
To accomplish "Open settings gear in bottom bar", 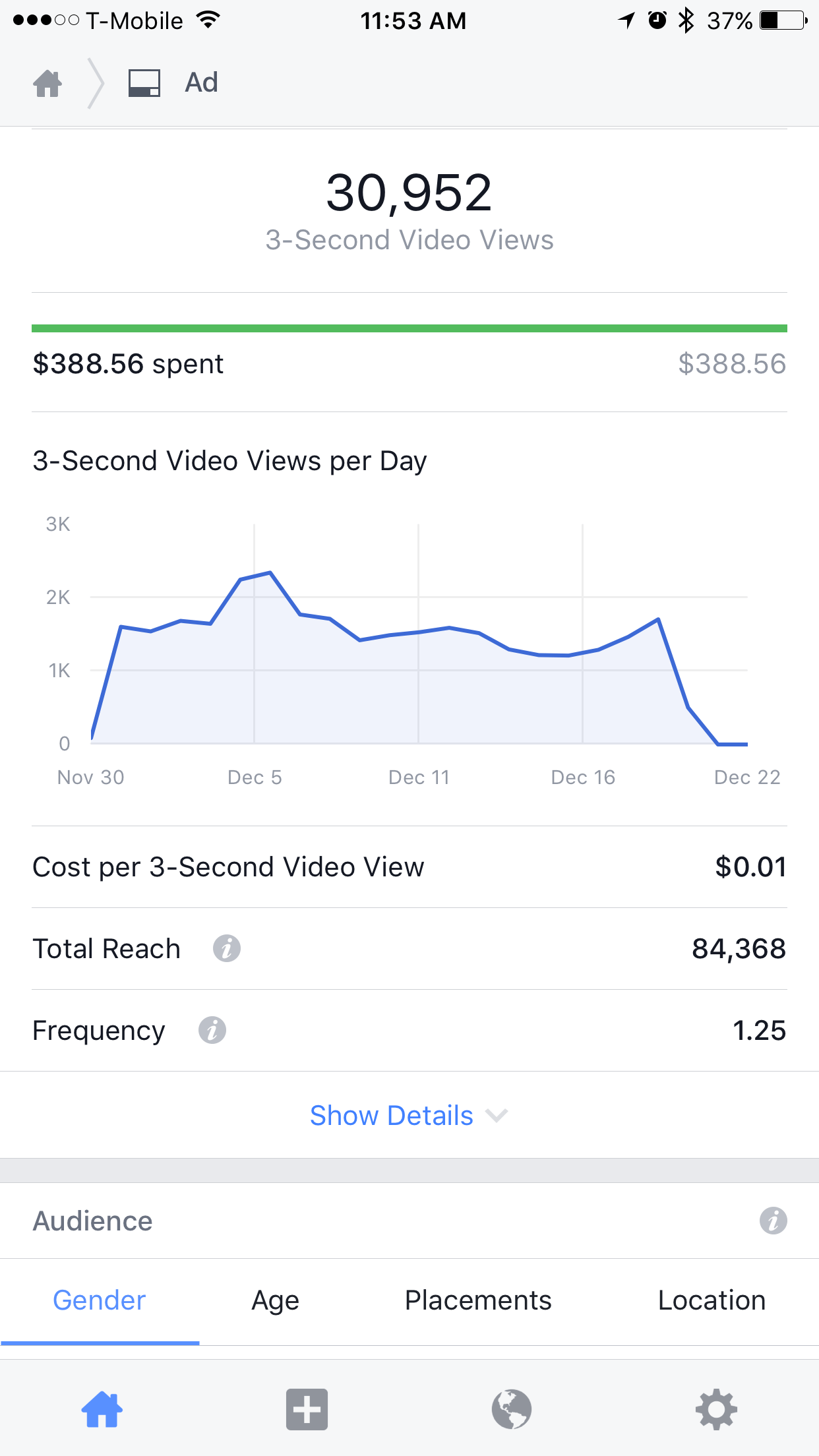I will point(716,1409).
